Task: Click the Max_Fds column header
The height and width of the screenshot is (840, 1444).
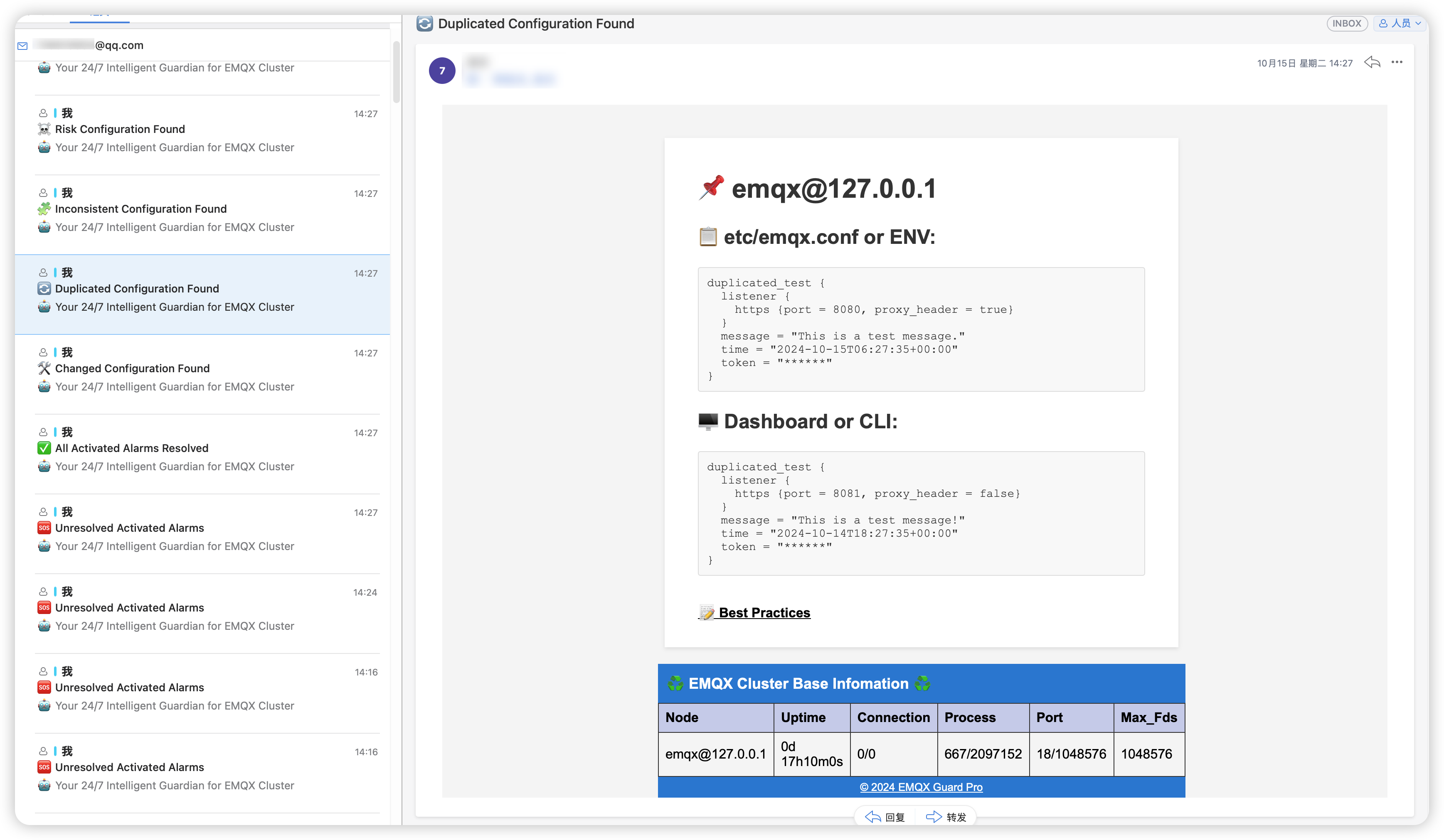Action: [x=1149, y=717]
